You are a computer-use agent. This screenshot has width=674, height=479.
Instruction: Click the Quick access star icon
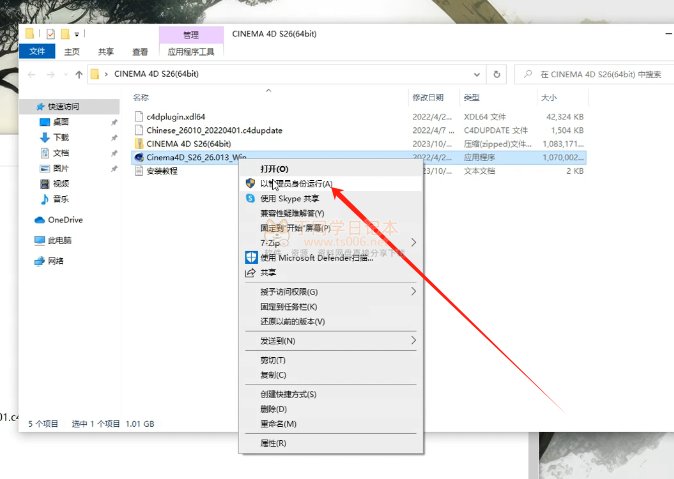pos(40,106)
